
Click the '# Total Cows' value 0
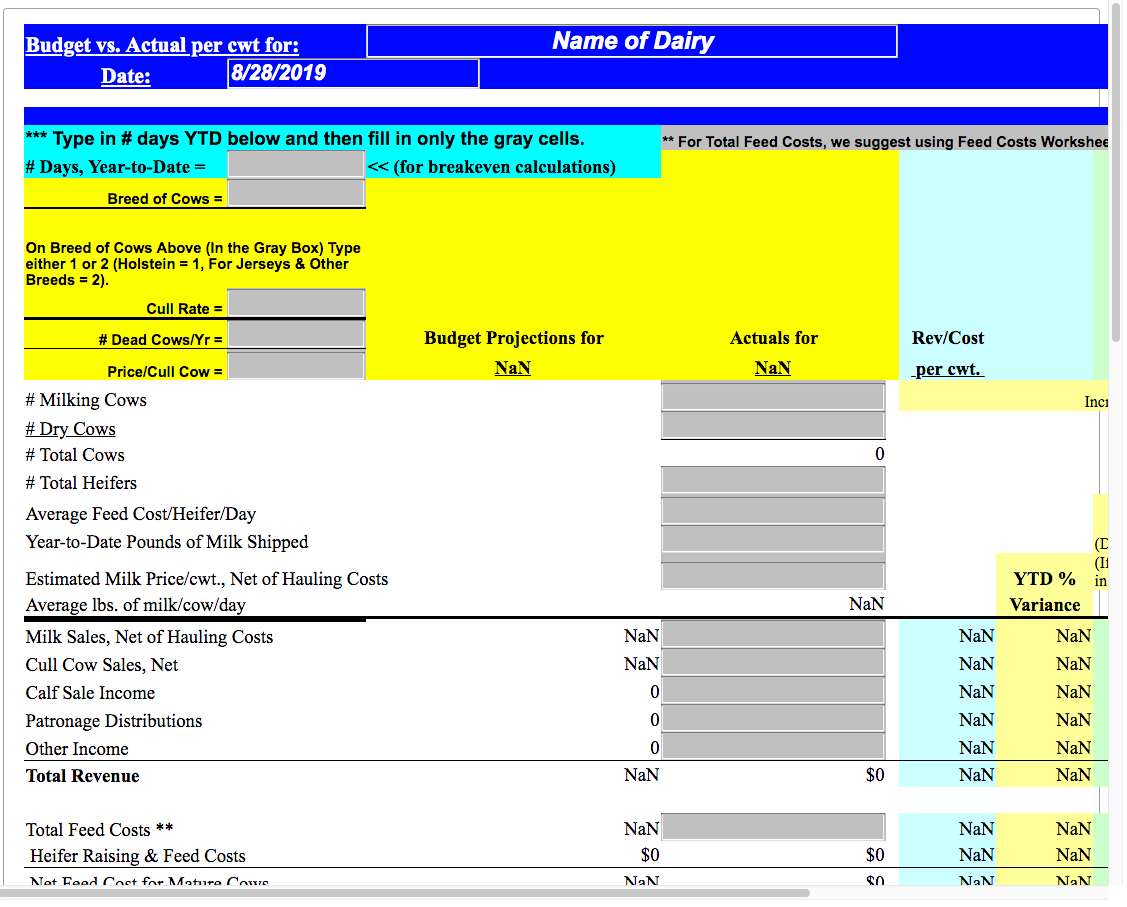pyautogui.click(x=880, y=454)
